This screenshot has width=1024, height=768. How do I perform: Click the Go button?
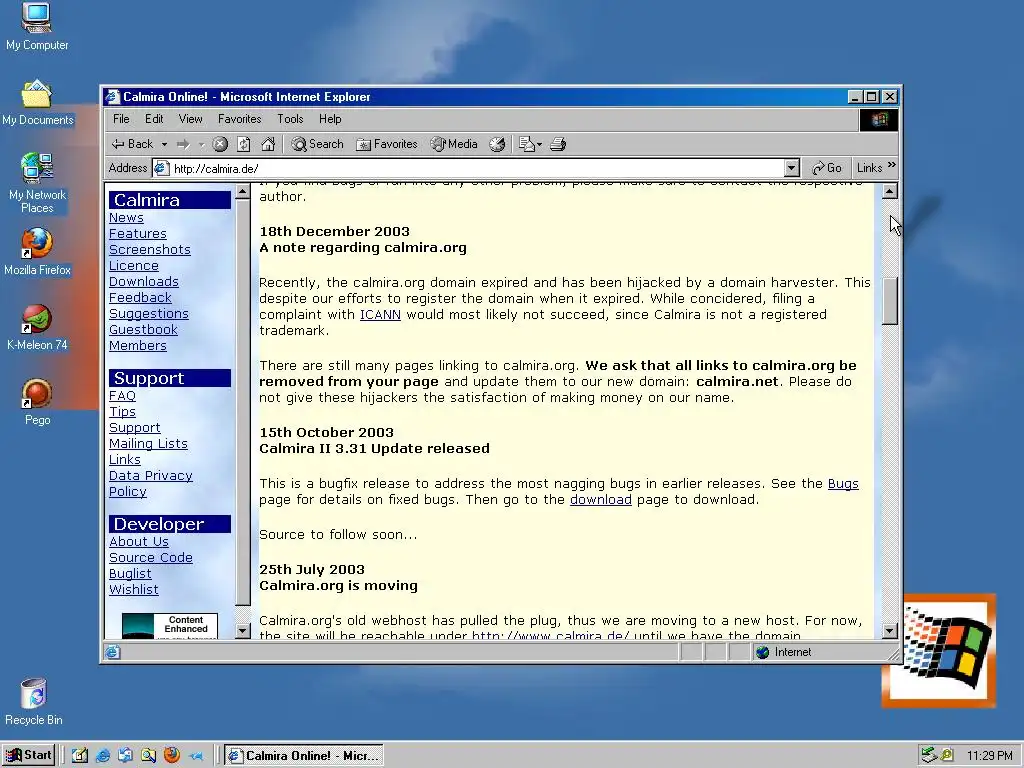pyautogui.click(x=827, y=168)
